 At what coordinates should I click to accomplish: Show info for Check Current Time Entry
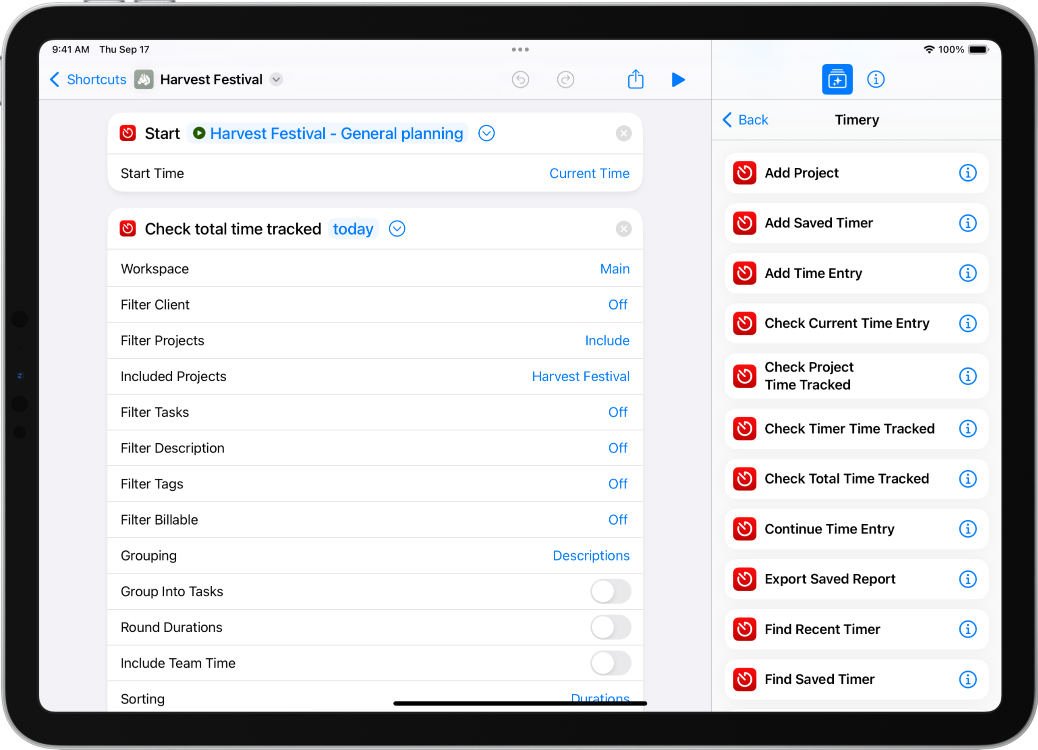pos(968,323)
